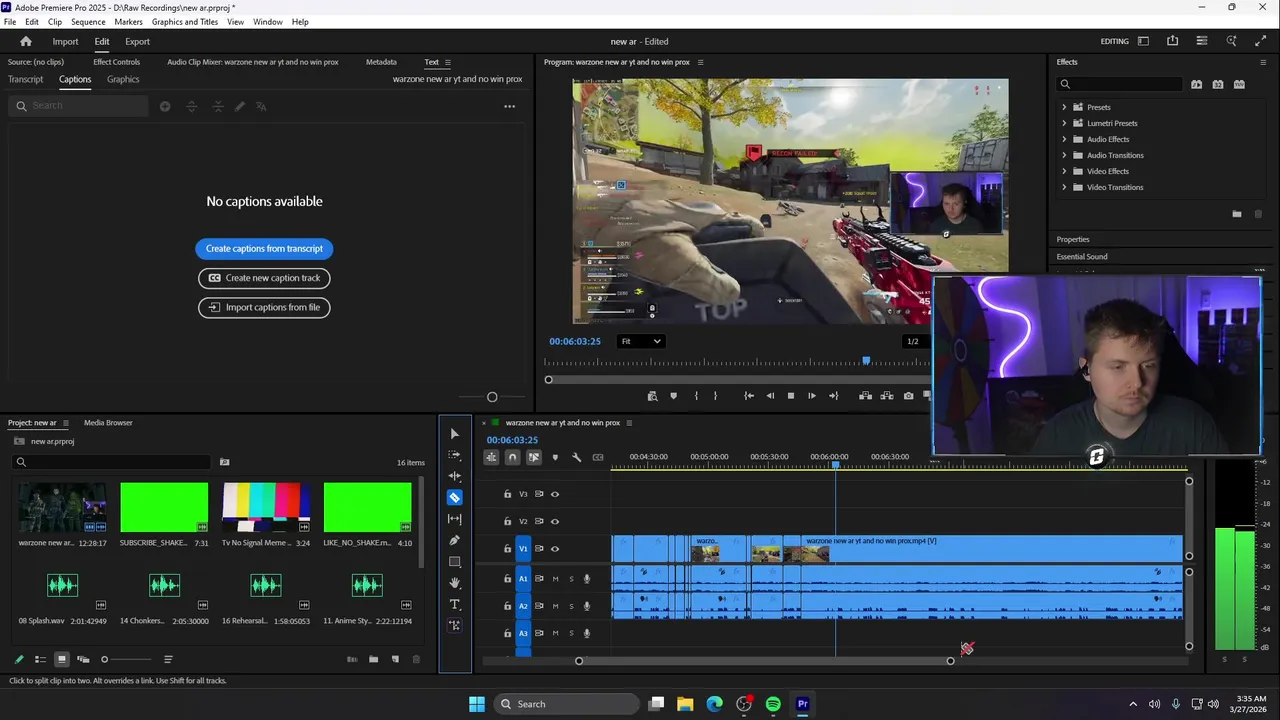This screenshot has width=1280, height=720.
Task: Select the Ripple Edit tool
Action: [455, 476]
